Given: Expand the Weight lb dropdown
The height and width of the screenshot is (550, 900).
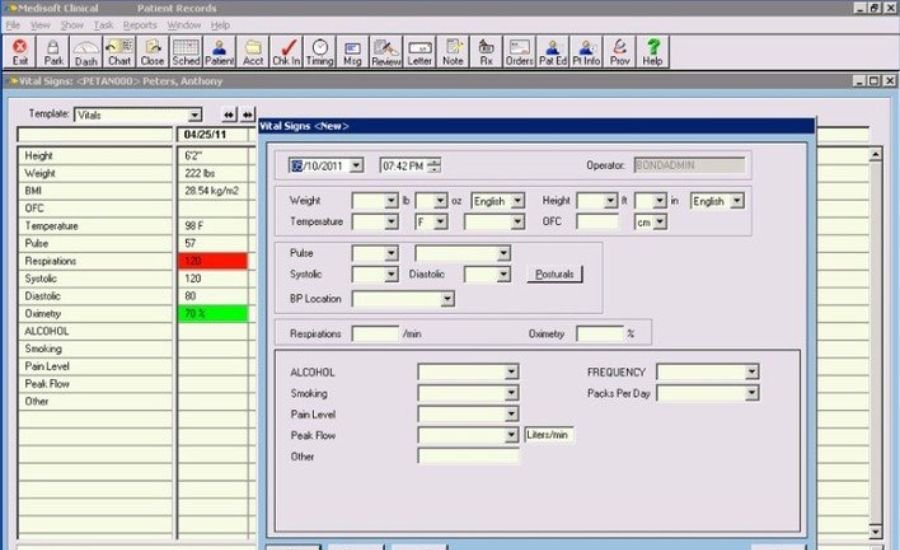Looking at the screenshot, I should [x=391, y=200].
